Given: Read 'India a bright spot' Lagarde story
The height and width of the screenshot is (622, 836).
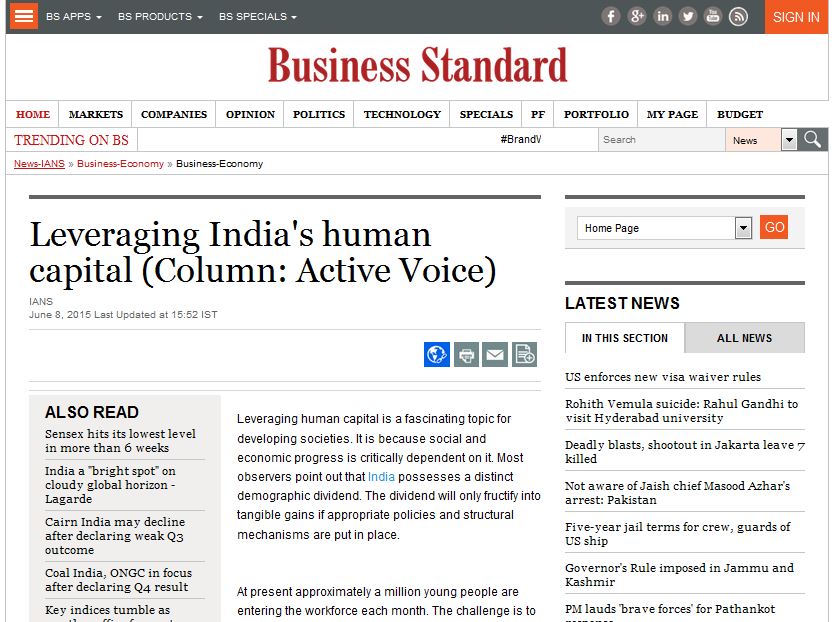Looking at the screenshot, I should 110,485.
